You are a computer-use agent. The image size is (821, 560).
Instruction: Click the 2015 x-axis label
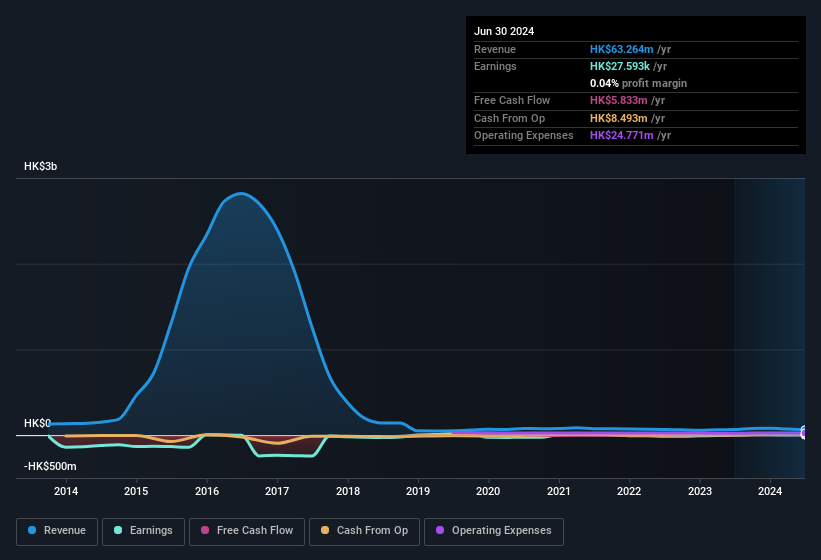click(136, 491)
